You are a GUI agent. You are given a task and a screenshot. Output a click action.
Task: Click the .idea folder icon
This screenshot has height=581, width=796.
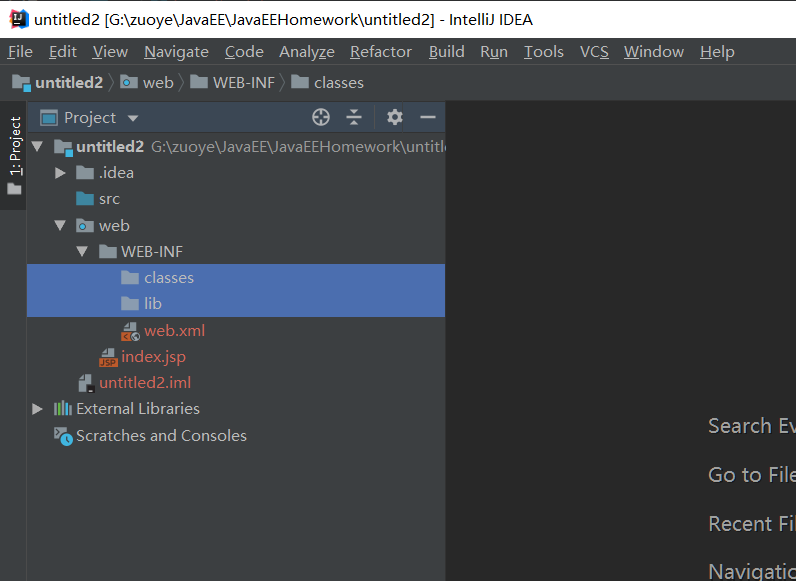click(85, 173)
